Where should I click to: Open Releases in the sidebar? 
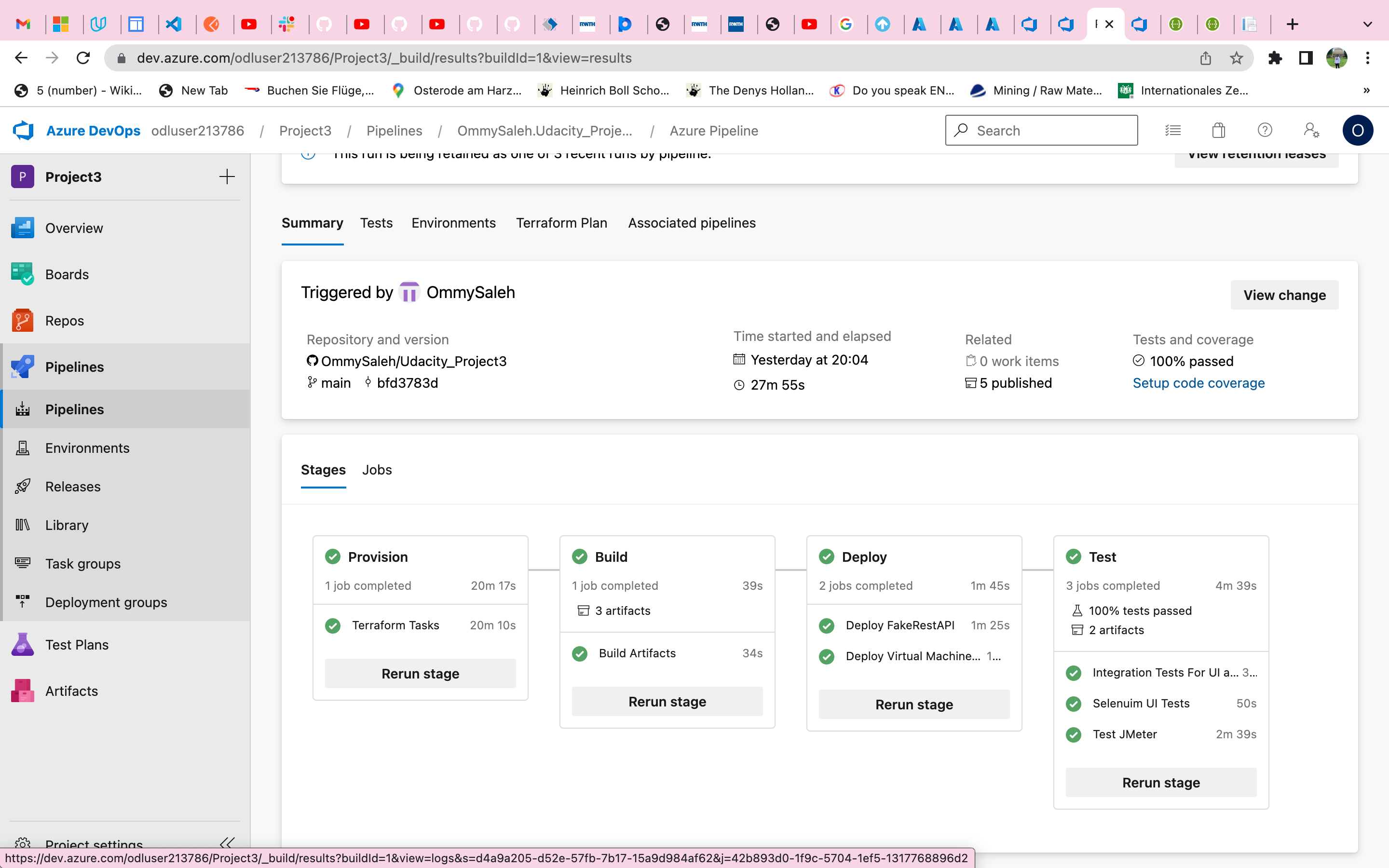click(x=73, y=486)
